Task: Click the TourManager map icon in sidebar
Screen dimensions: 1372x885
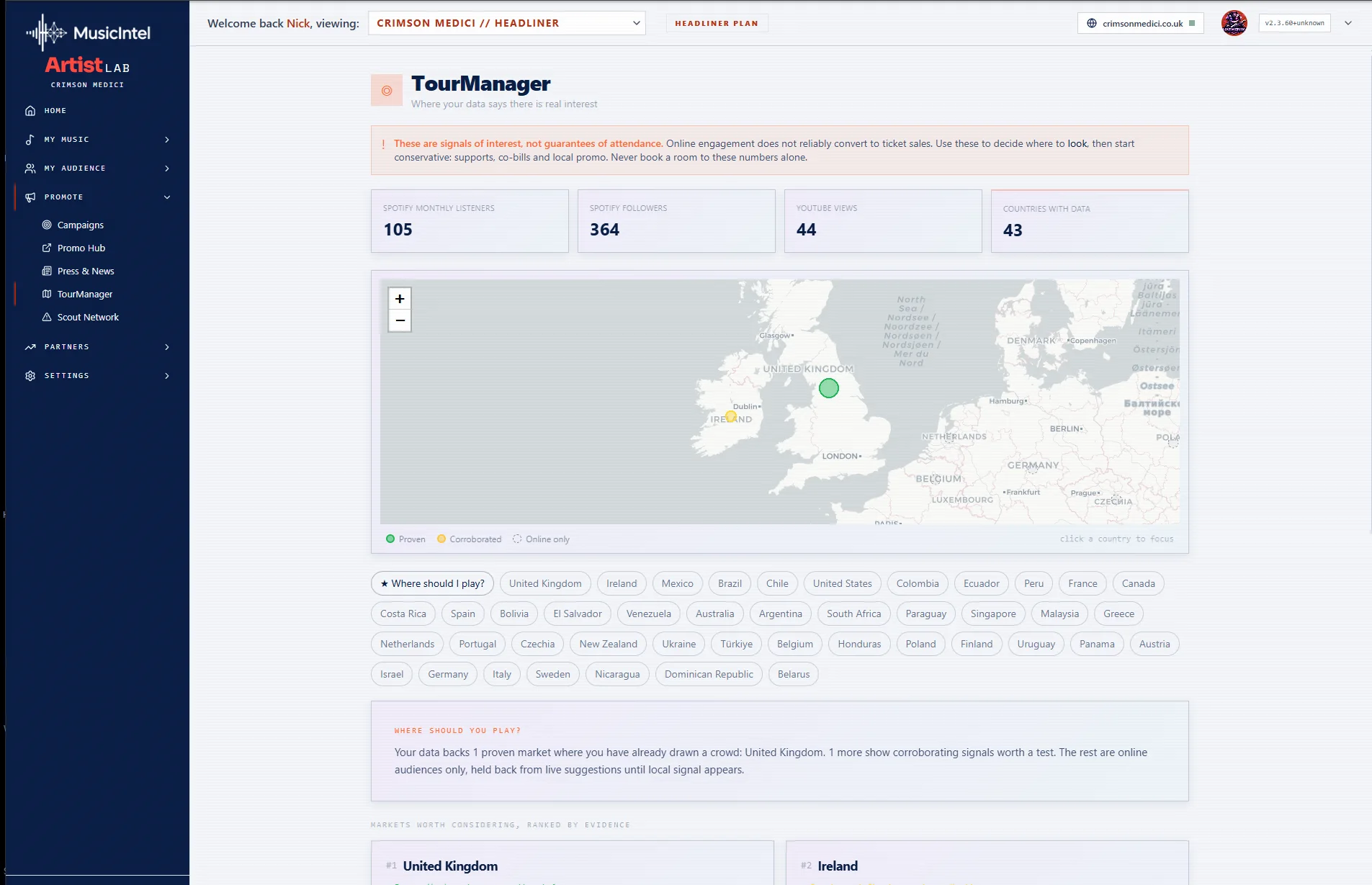Action: [47, 294]
